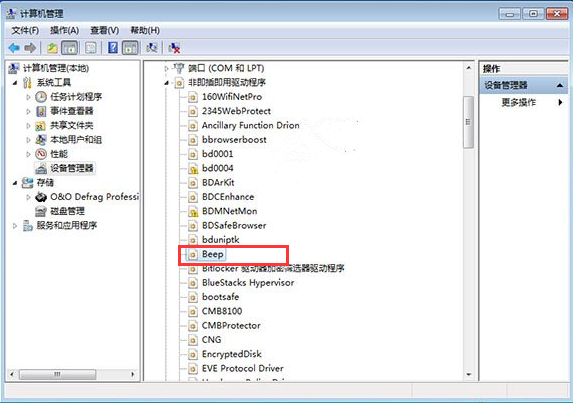Click the Disk Management icon
The image size is (573, 403).
[41, 211]
